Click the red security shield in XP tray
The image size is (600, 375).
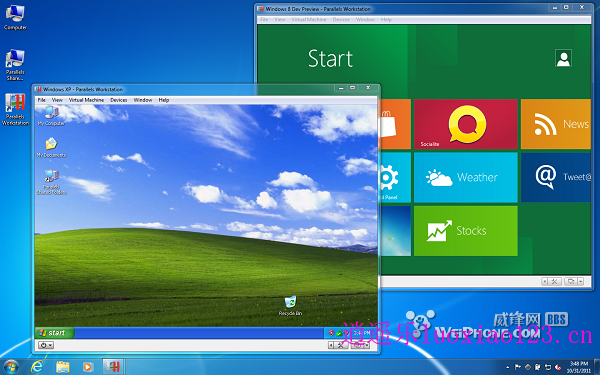331,333
